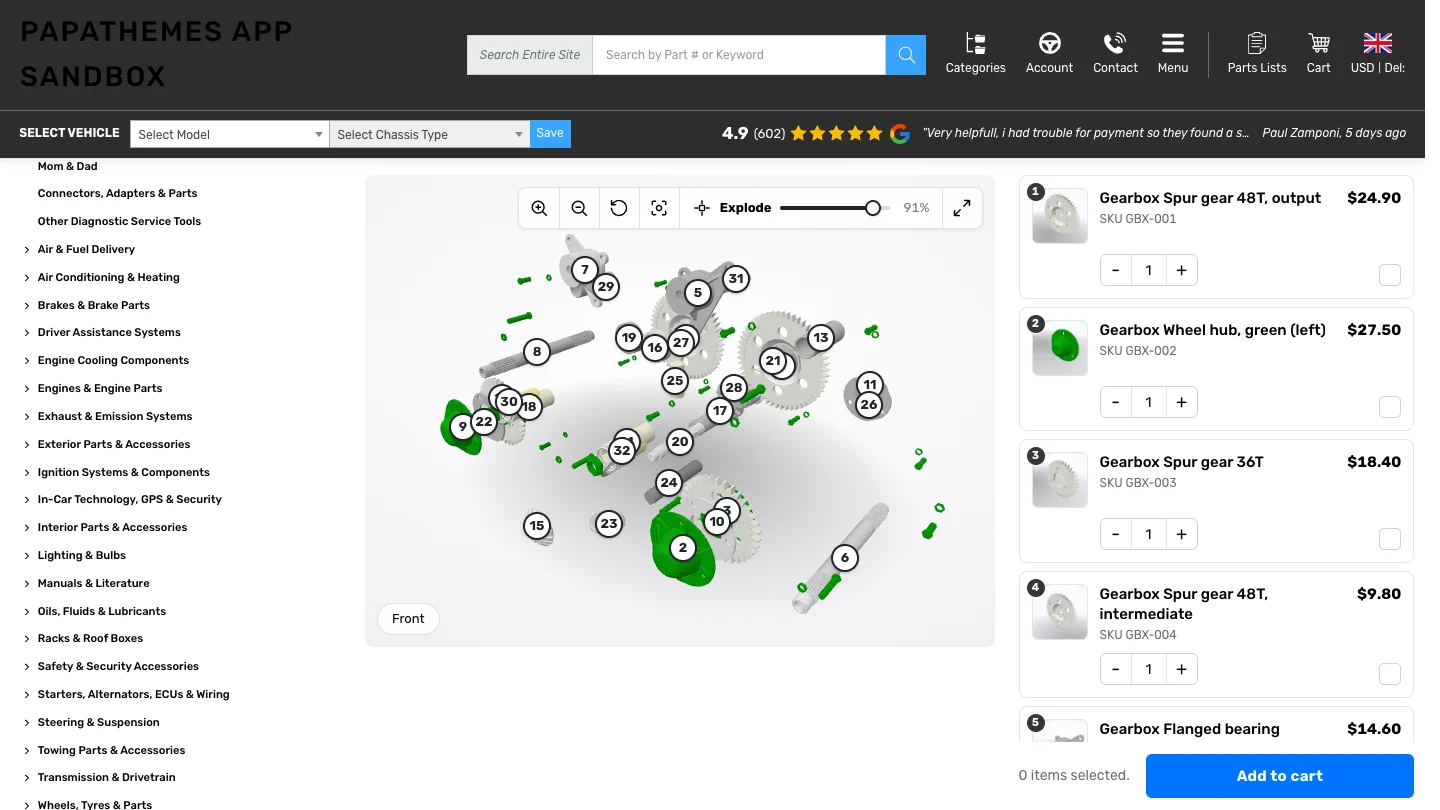
Task: Expand the Brakes & Brake Parts category
Action: [x=93, y=305]
